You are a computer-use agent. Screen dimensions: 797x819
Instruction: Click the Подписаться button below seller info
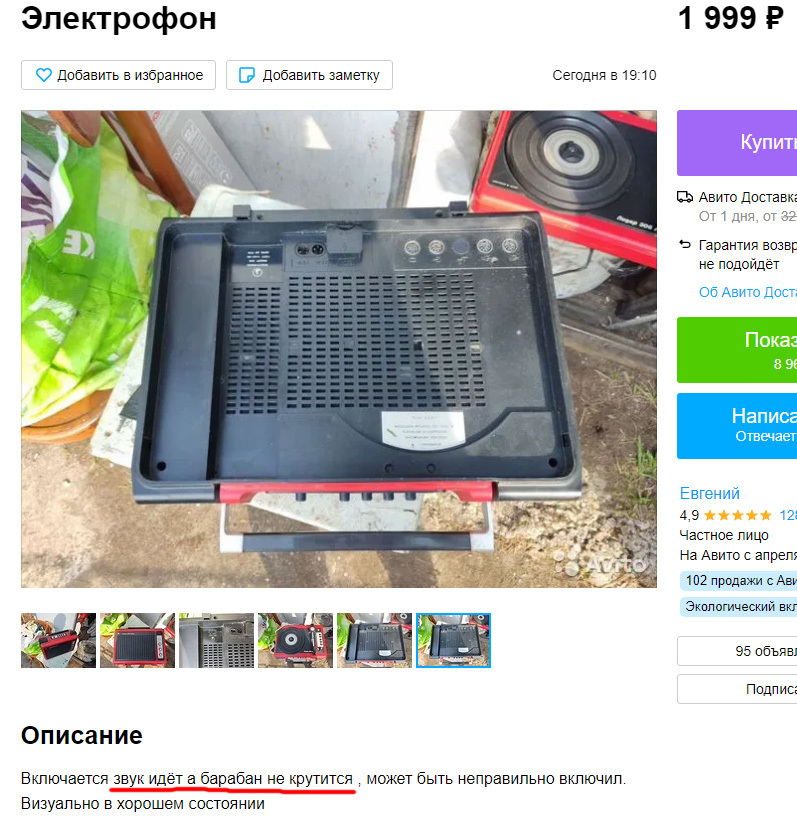(x=737, y=689)
